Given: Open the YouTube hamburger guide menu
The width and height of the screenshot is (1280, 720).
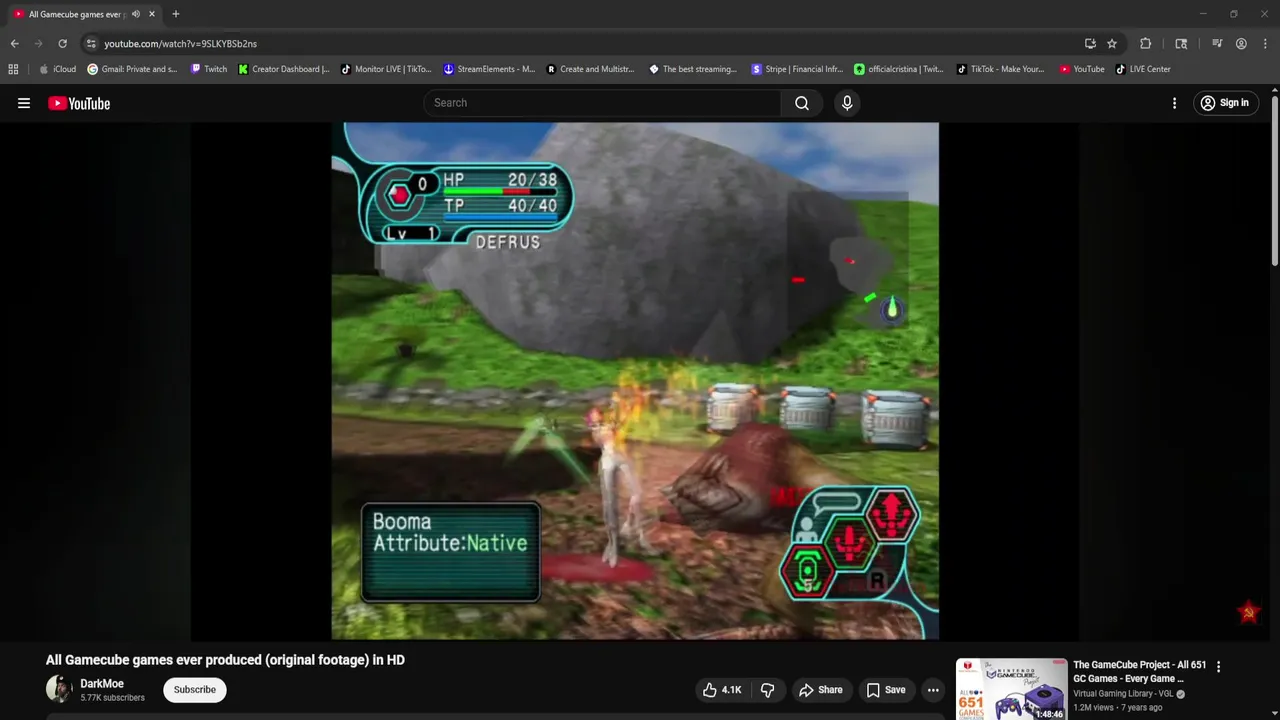Looking at the screenshot, I should pyautogui.click(x=24, y=103).
